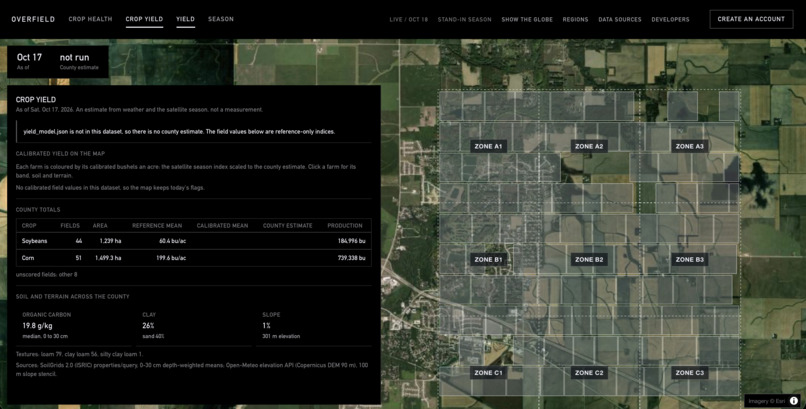Click the 'Imagery © Esri' attribution text
The width and height of the screenshot is (806, 409).
coord(767,401)
